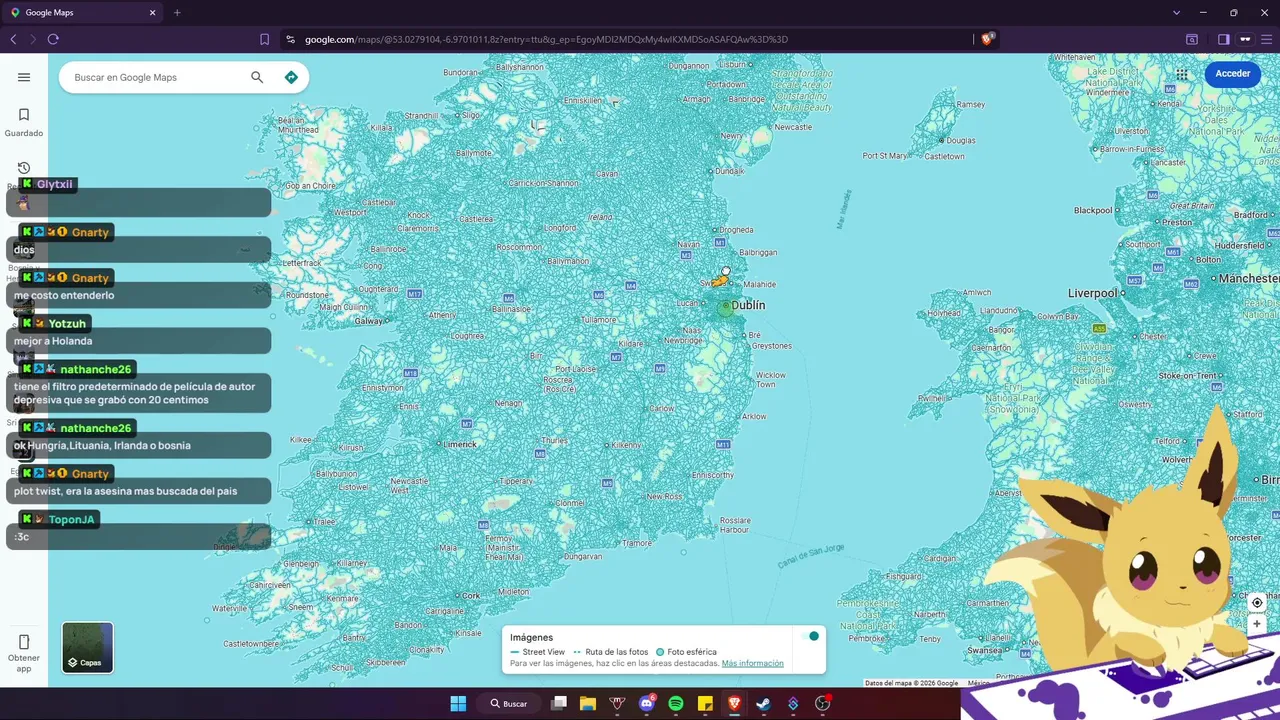1280x720 pixels.
Task: Click the Blackpool label
Action: 1093,210
